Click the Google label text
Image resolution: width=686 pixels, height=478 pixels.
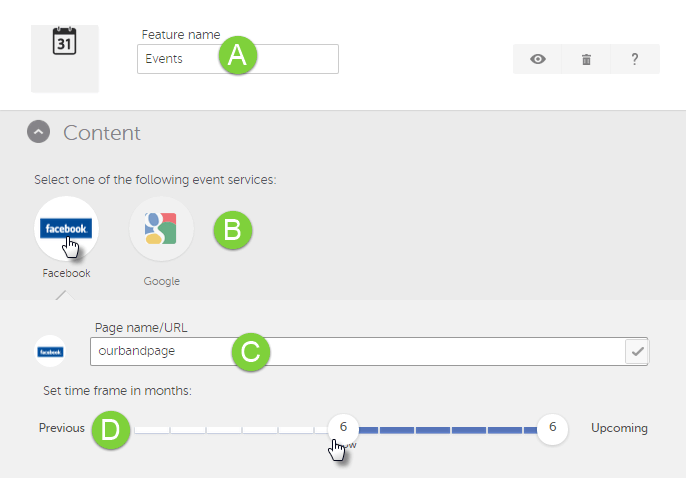point(161,281)
